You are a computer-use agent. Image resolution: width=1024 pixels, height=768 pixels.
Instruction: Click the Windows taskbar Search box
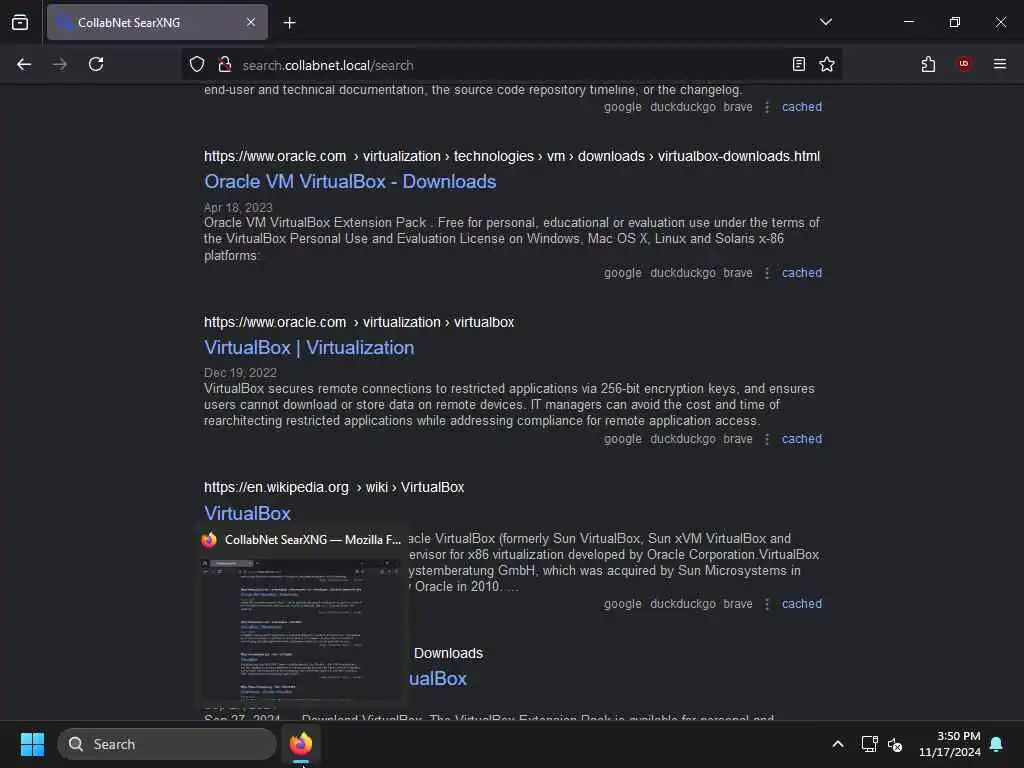pos(167,744)
